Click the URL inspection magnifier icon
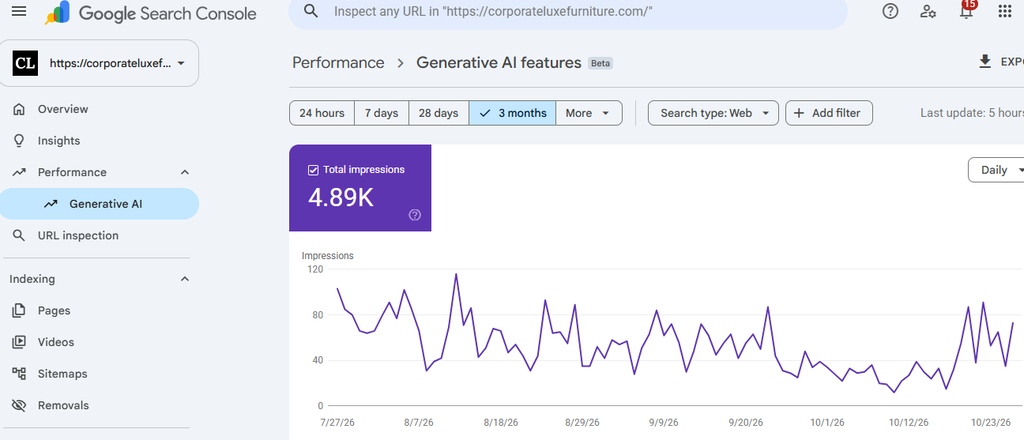Image resolution: width=1024 pixels, height=440 pixels. point(19,236)
